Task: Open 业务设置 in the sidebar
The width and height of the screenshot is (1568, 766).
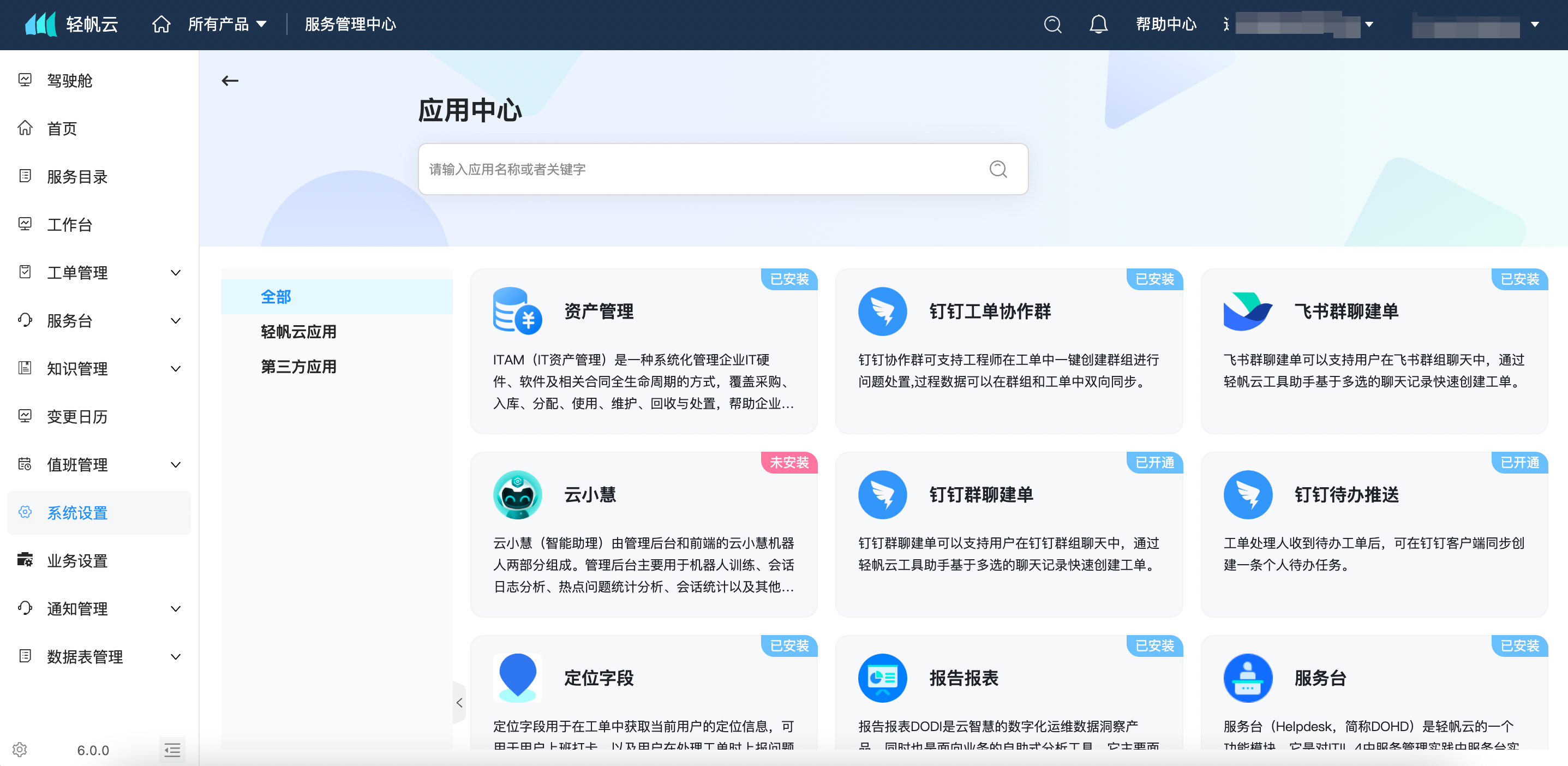Action: 77,561
